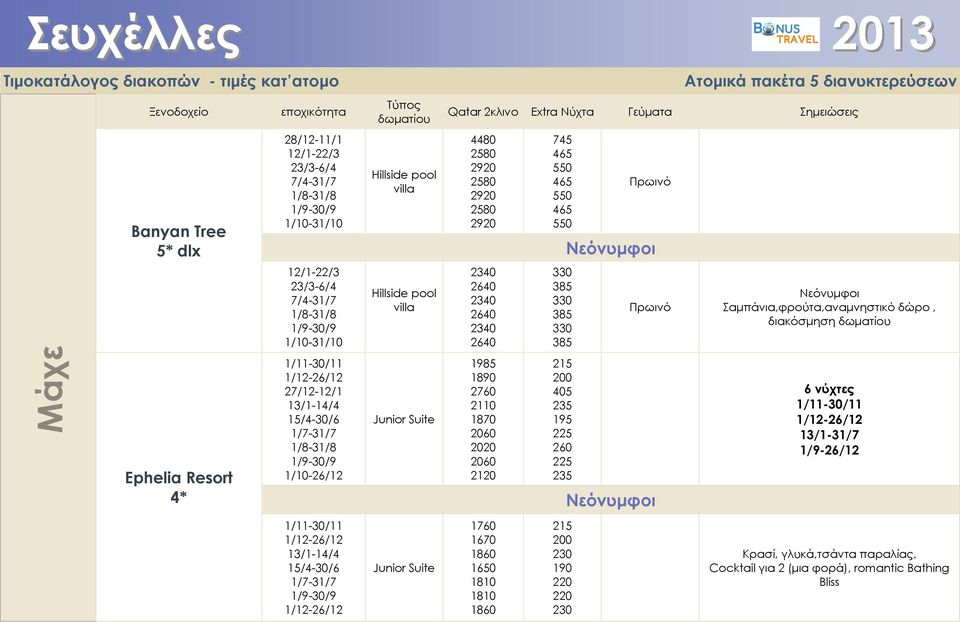Click the Bonus Travel logo
Viewport: 960px width, 622px height.
tap(786, 34)
